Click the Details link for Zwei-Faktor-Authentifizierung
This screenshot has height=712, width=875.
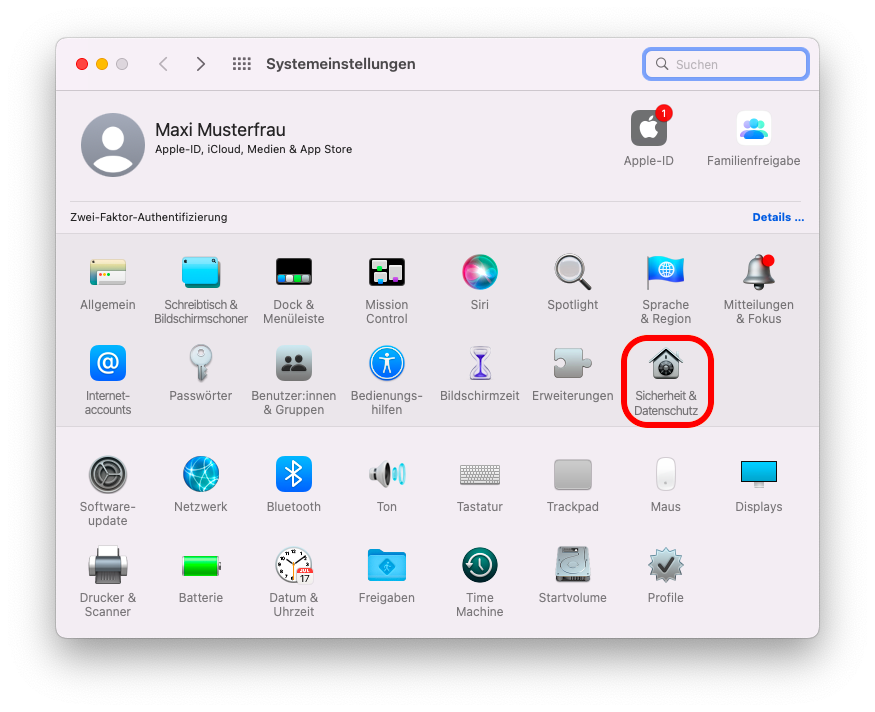[x=778, y=217]
